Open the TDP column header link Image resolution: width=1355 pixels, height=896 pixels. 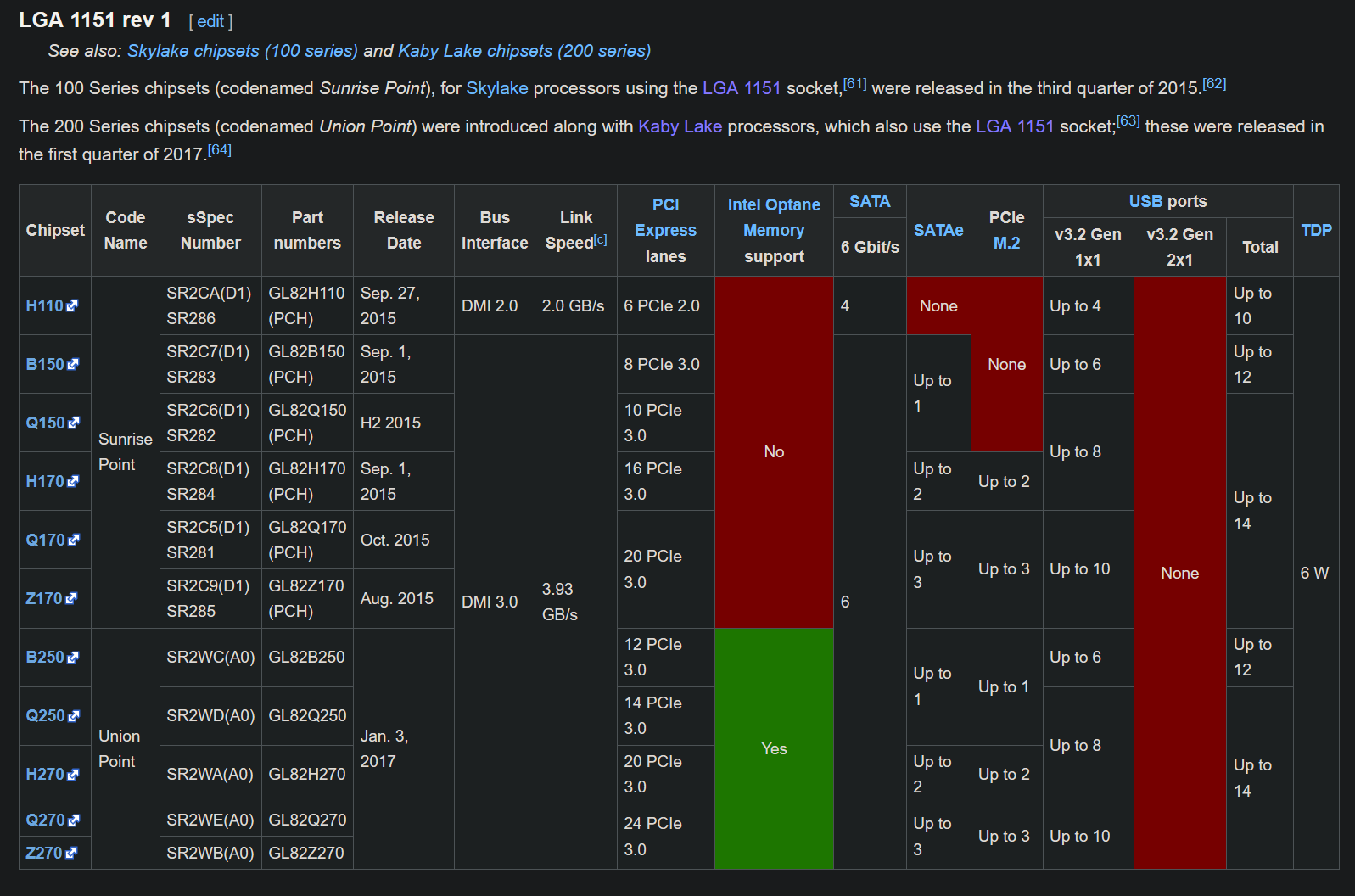click(1316, 230)
